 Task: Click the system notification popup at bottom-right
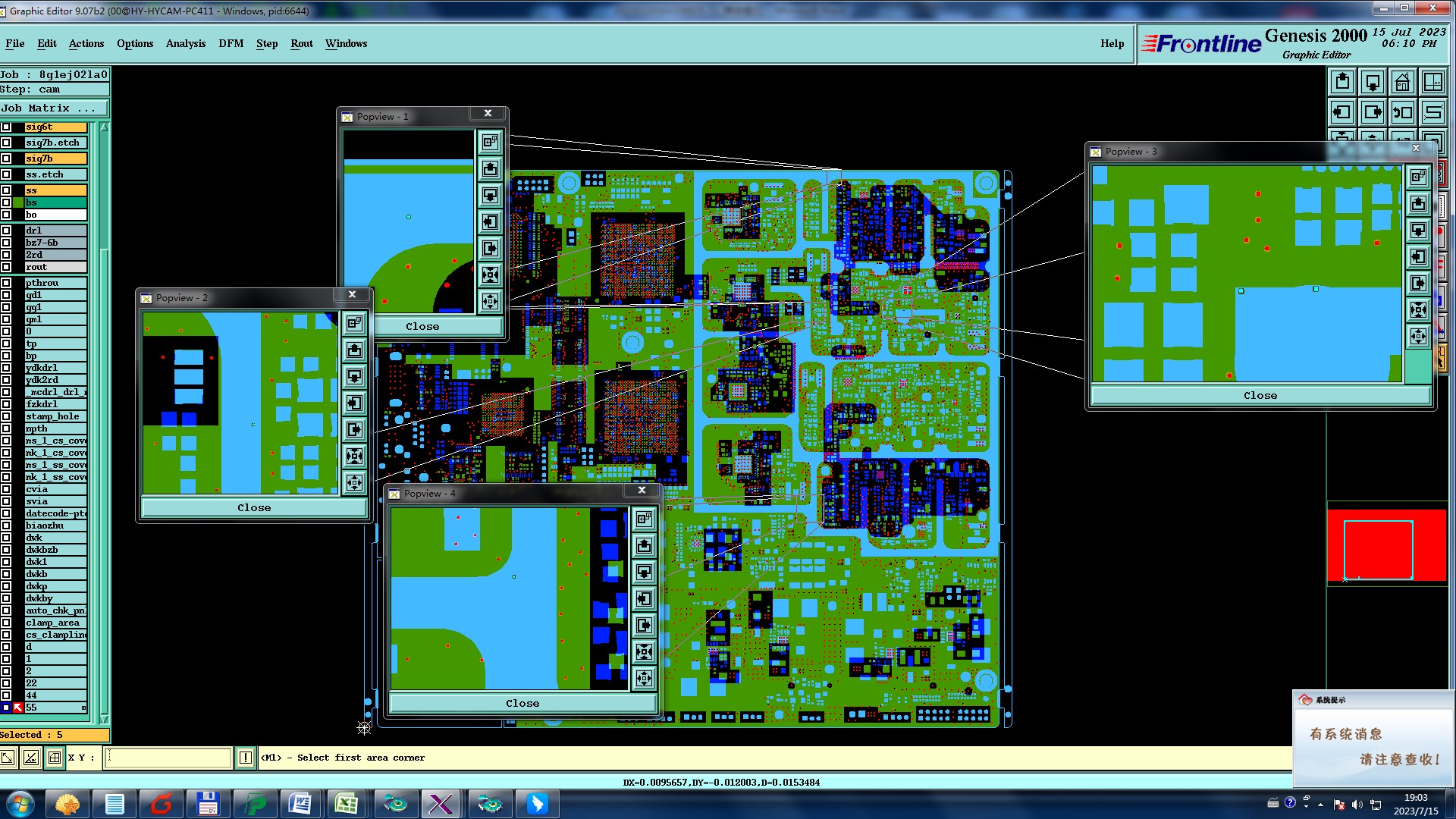(1373, 738)
